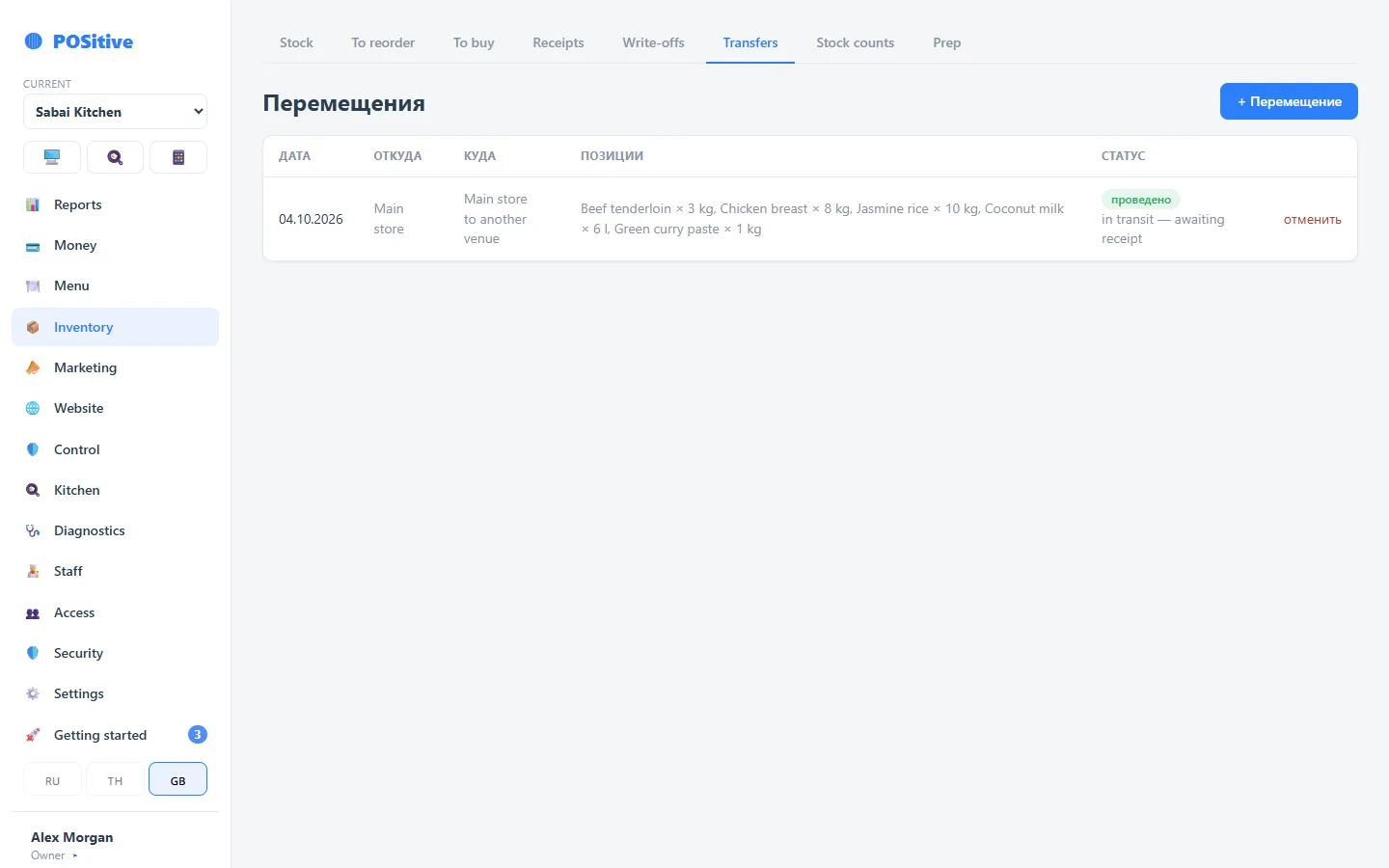This screenshot has width=1389, height=868.
Task: Click the in transit — awaiting receipt text
Action: point(1163,230)
